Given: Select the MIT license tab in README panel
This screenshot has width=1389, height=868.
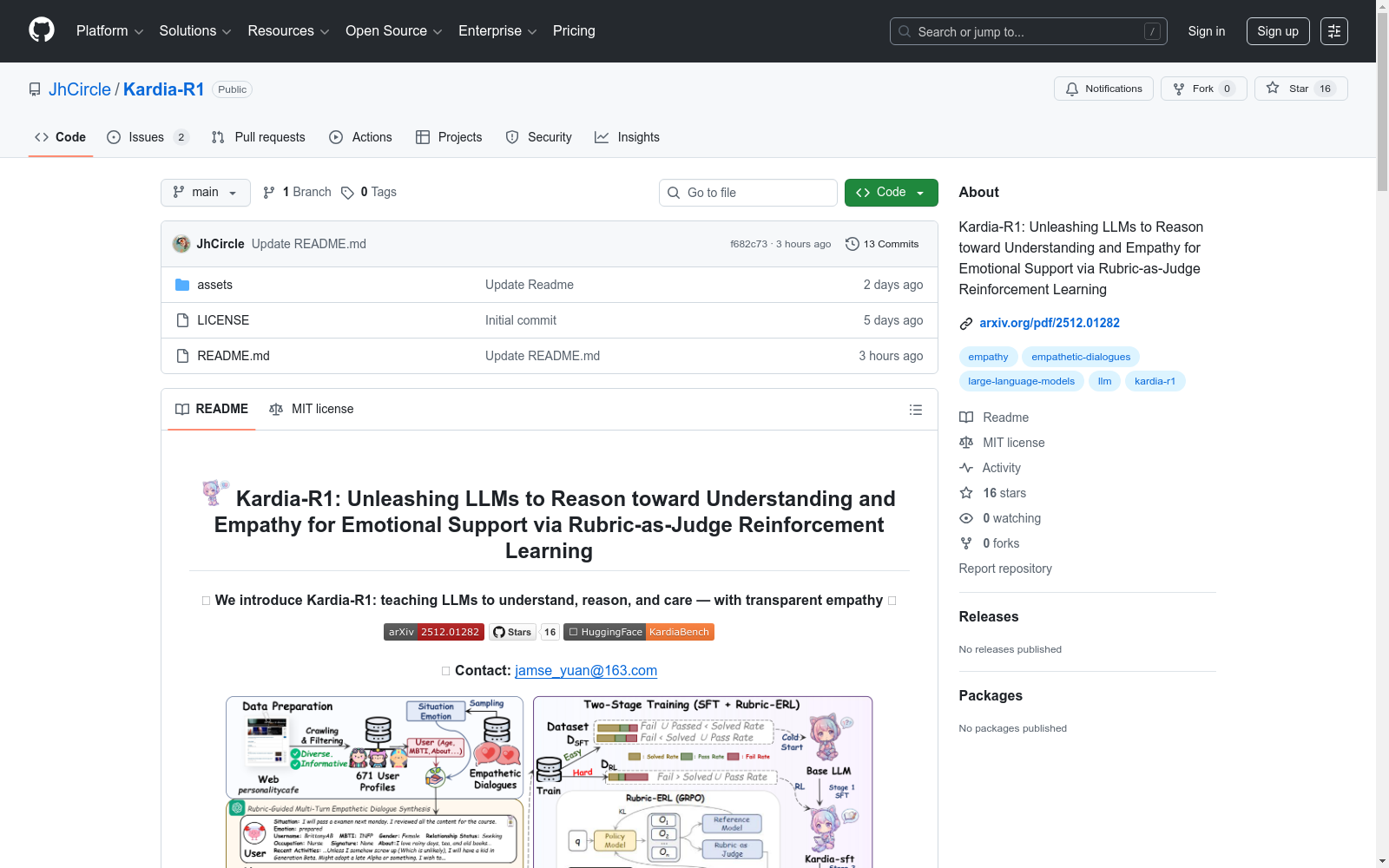Looking at the screenshot, I should [312, 409].
